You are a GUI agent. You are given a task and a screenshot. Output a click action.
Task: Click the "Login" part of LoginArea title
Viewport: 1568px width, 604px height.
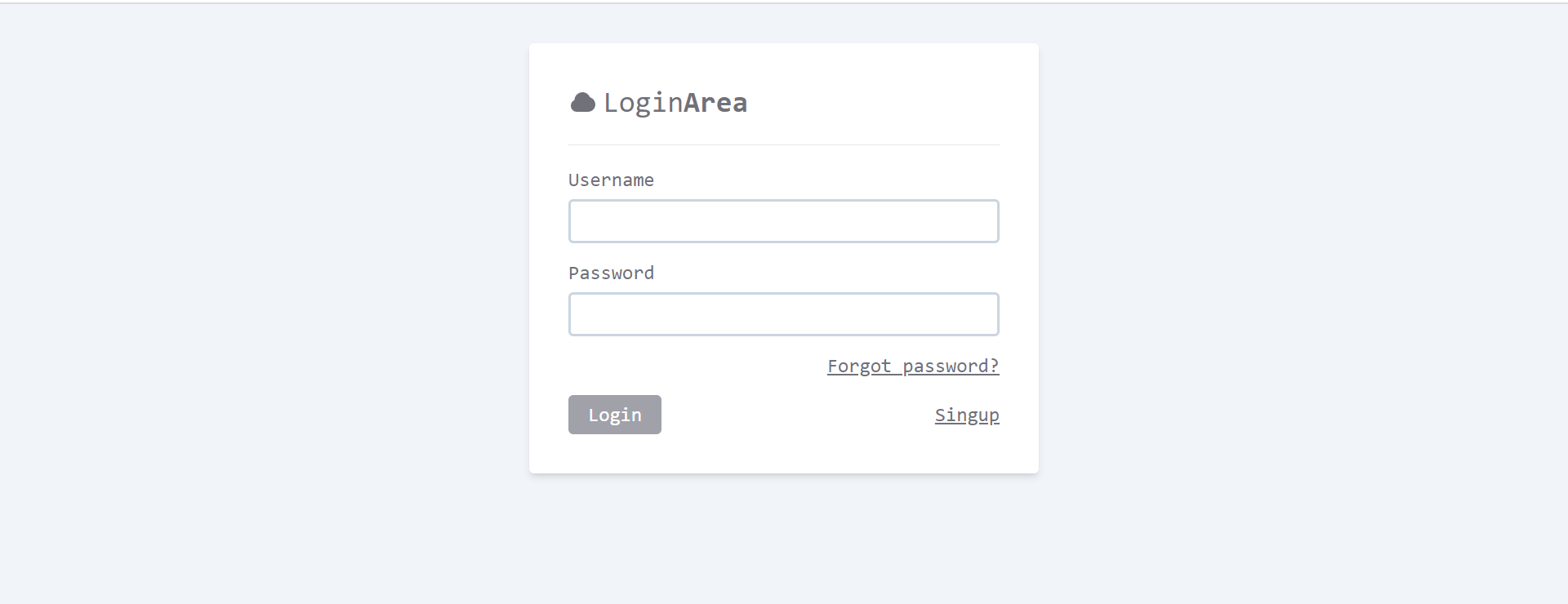pos(644,103)
